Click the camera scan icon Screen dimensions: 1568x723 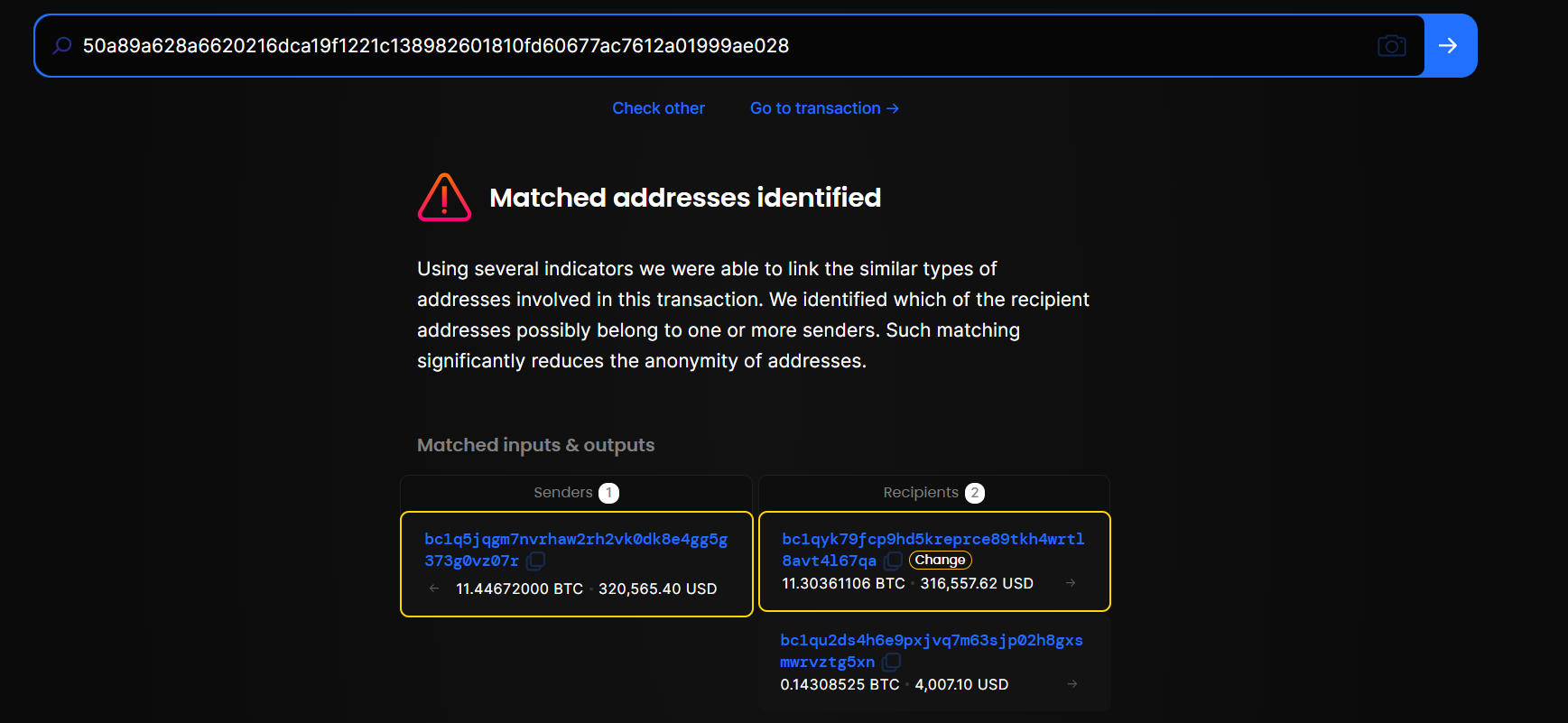[1391, 45]
